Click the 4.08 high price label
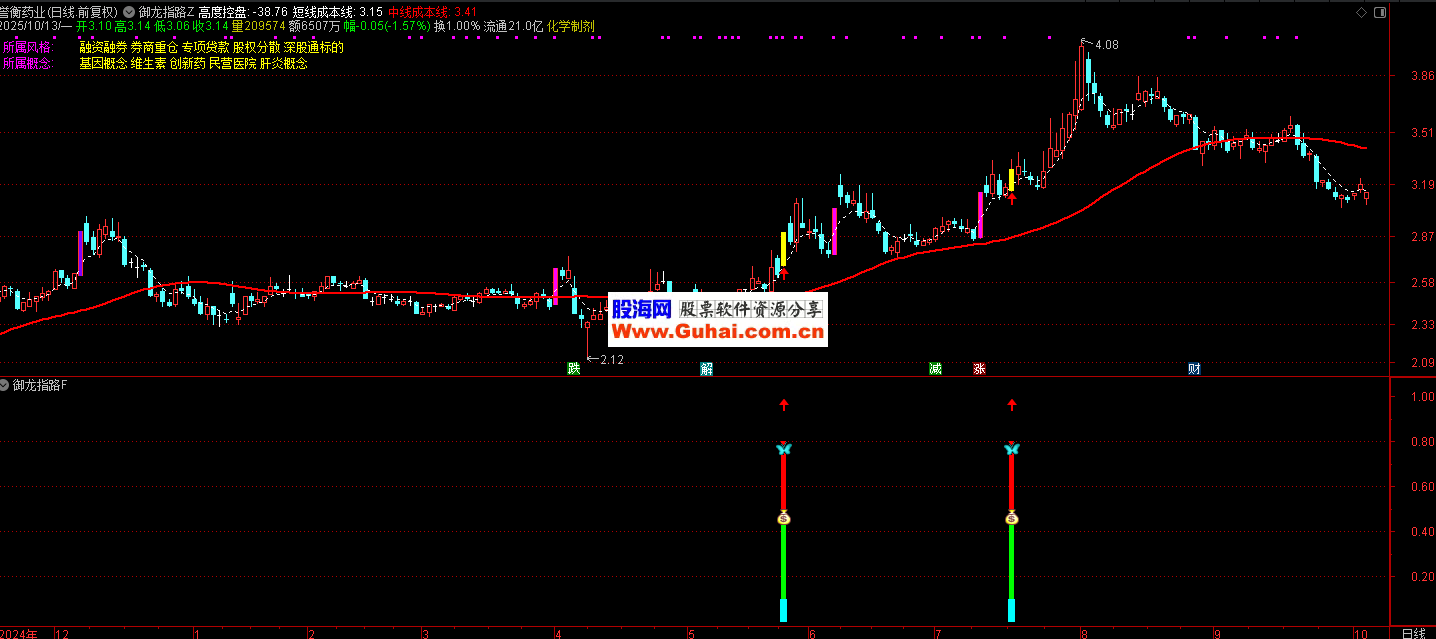1436x639 pixels. (1106, 45)
